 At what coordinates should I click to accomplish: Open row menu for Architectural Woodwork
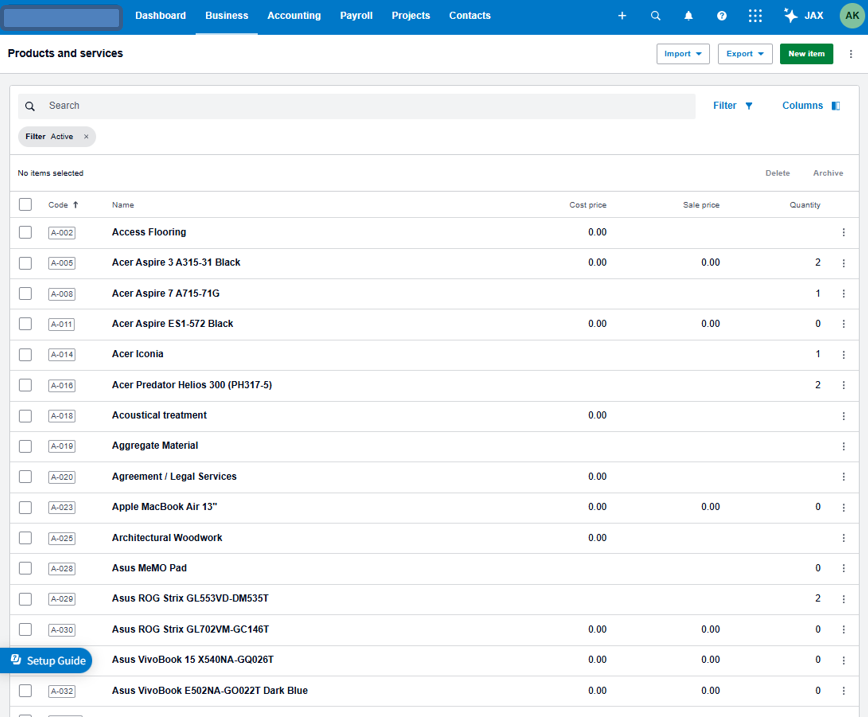tap(843, 538)
